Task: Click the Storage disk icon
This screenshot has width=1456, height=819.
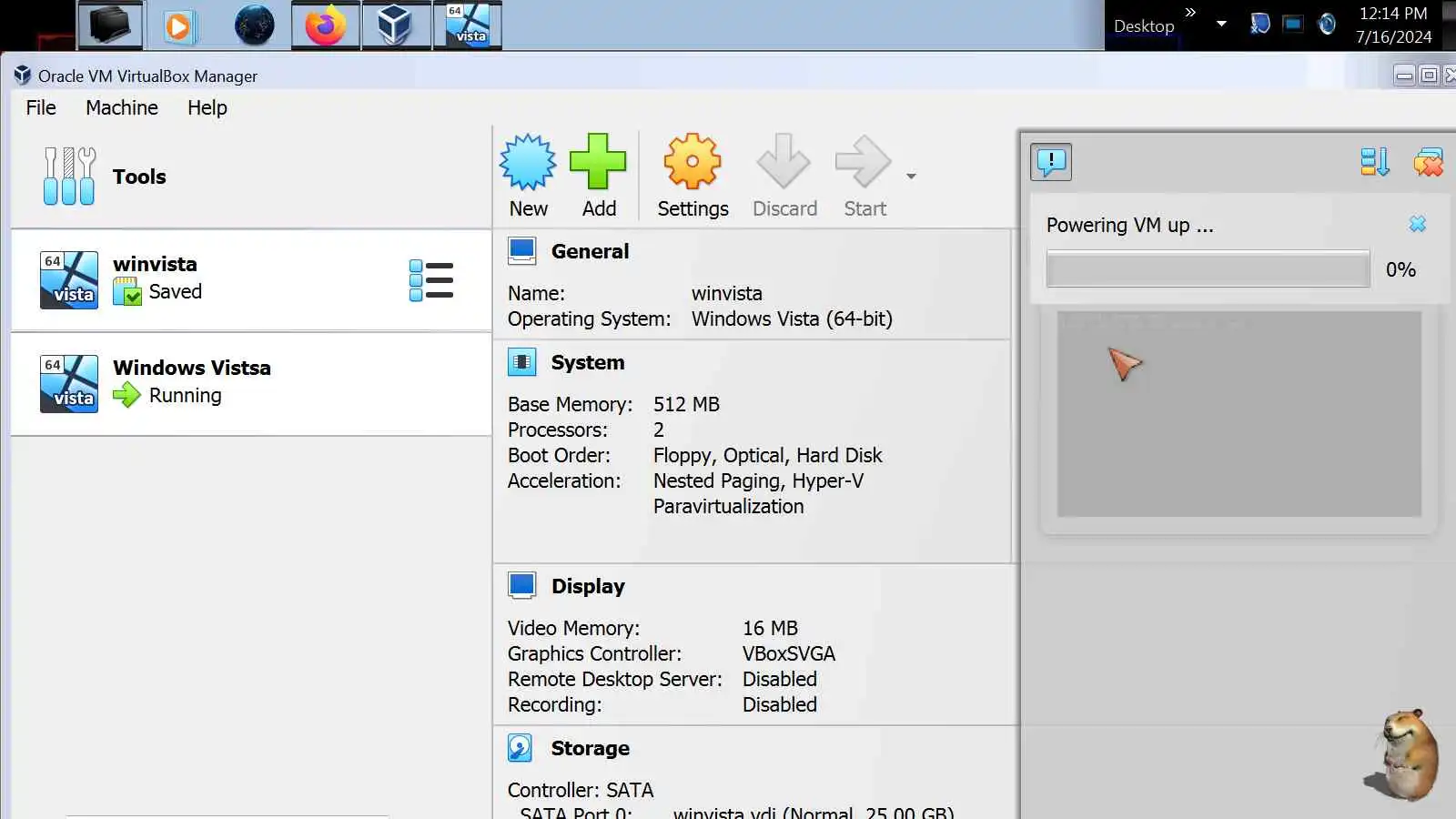Action: [x=521, y=748]
